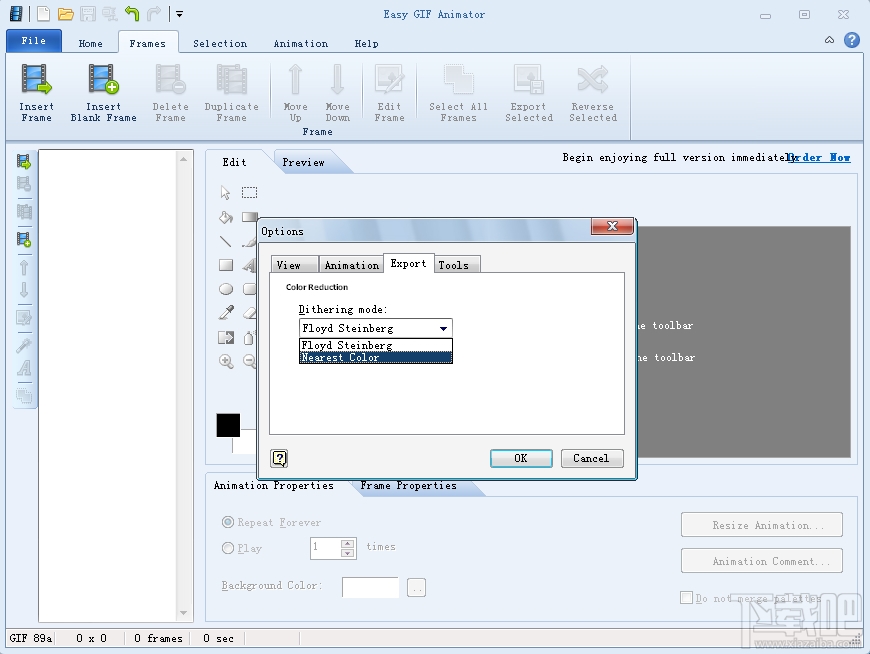This screenshot has width=870, height=654.
Task: Pick the Zoom In magnifier tool
Action: [226, 361]
